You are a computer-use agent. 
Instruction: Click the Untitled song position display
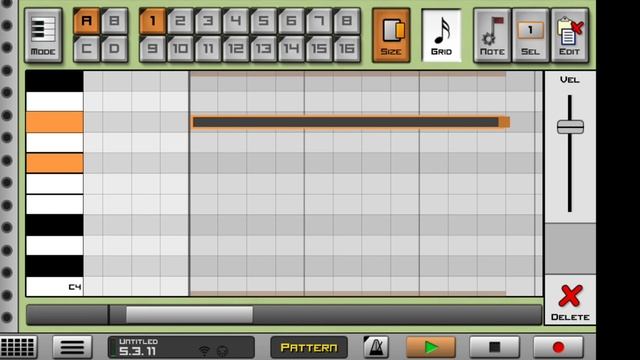point(181,347)
